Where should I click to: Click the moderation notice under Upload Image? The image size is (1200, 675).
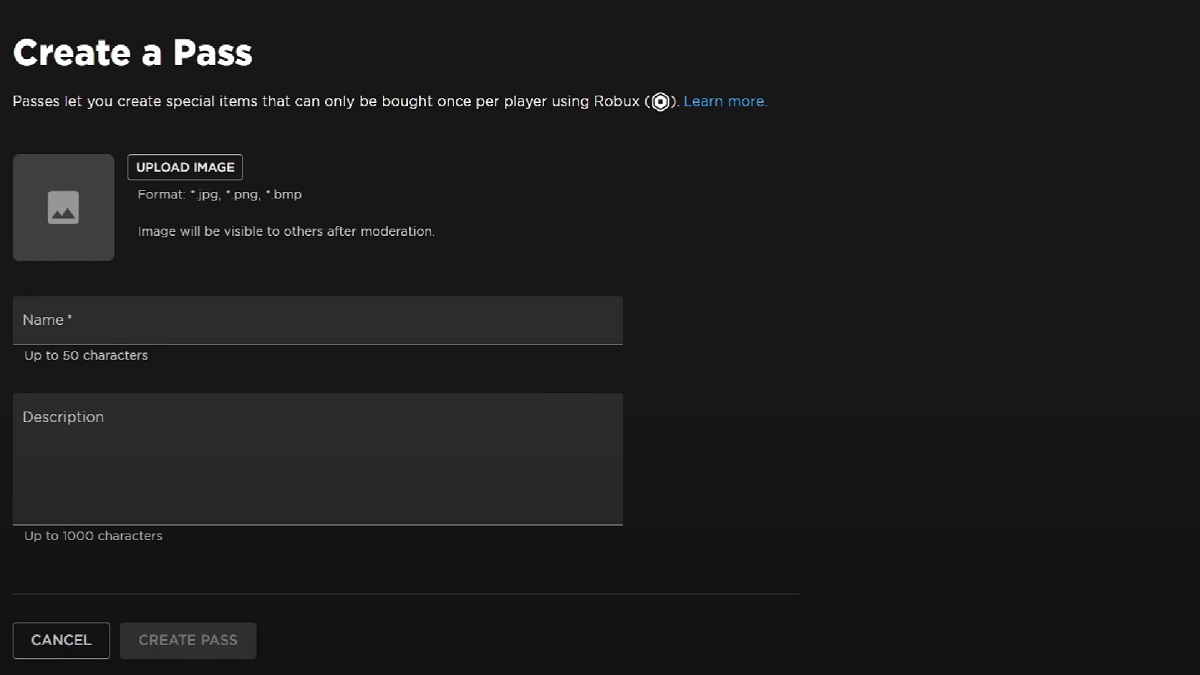286,230
